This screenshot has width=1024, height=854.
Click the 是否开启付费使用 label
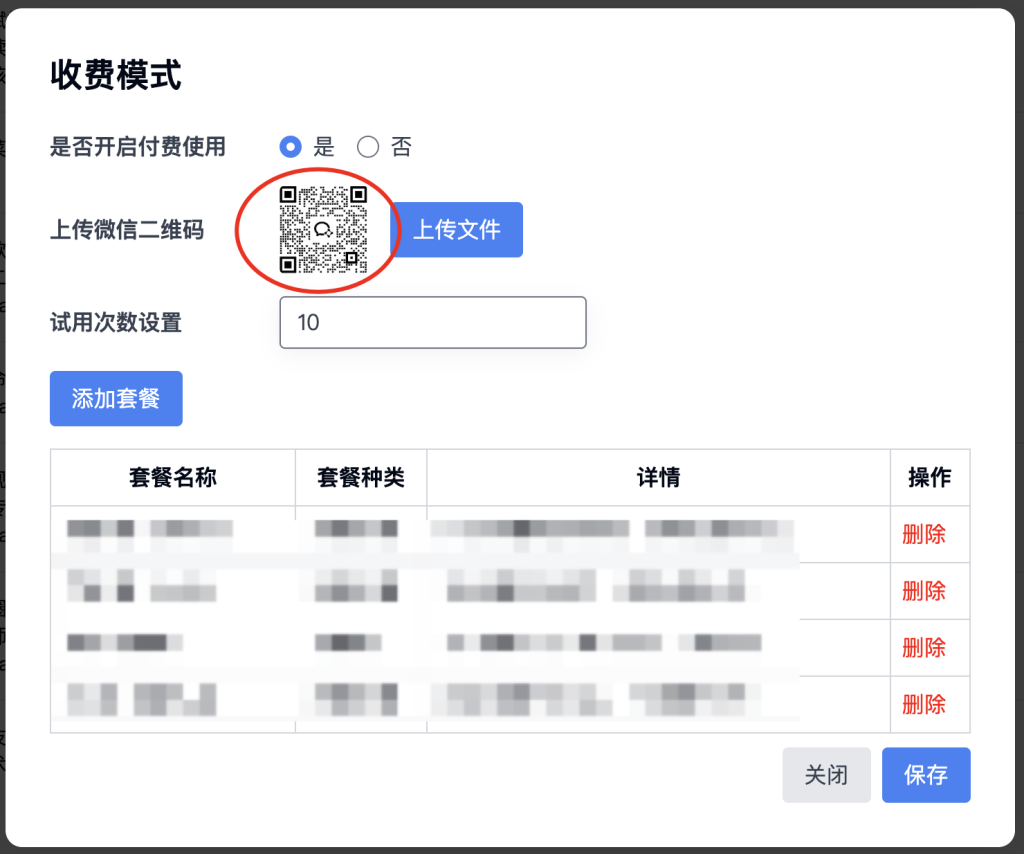coord(138,147)
